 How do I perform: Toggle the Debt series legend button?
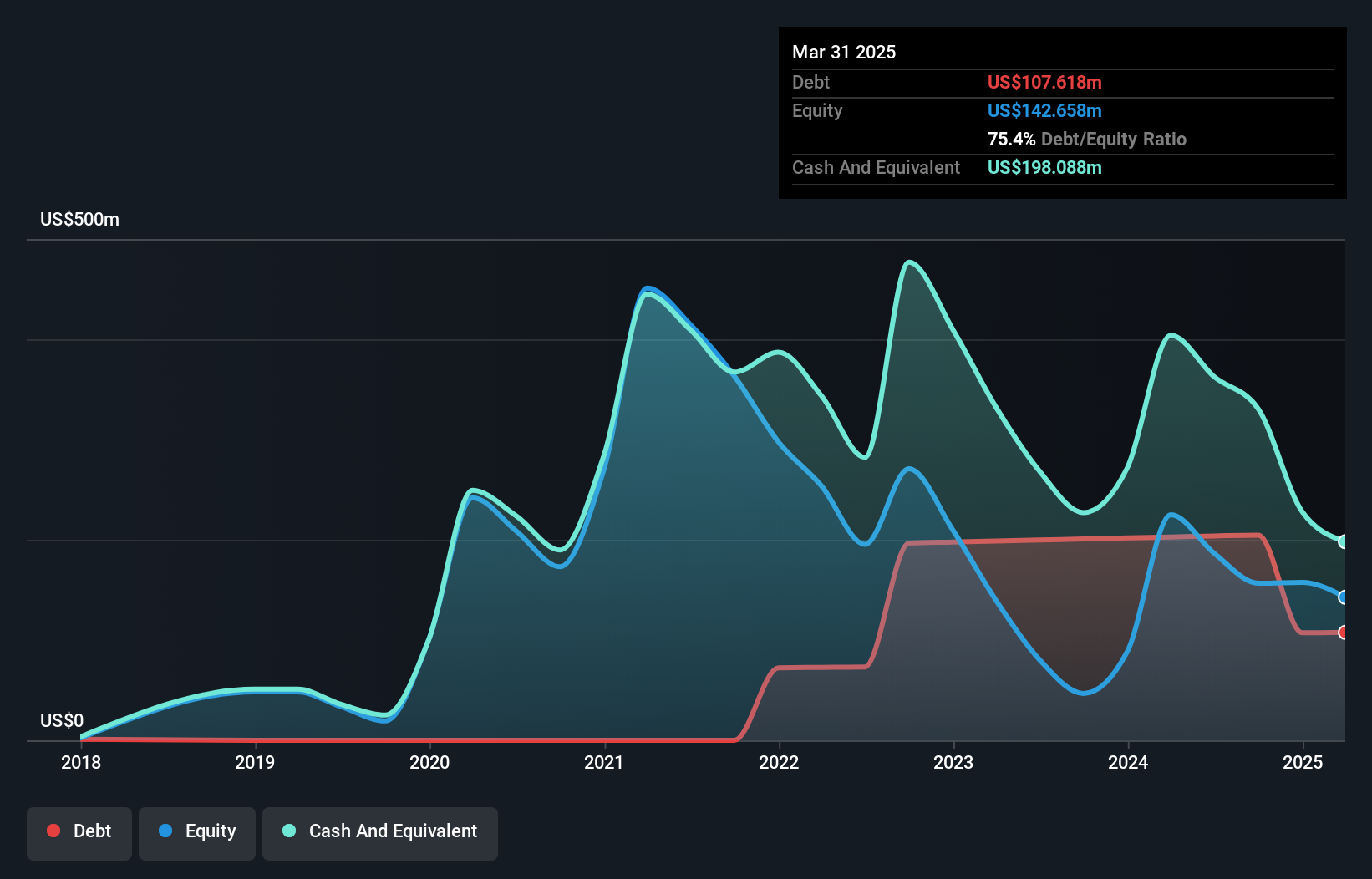coord(79,833)
